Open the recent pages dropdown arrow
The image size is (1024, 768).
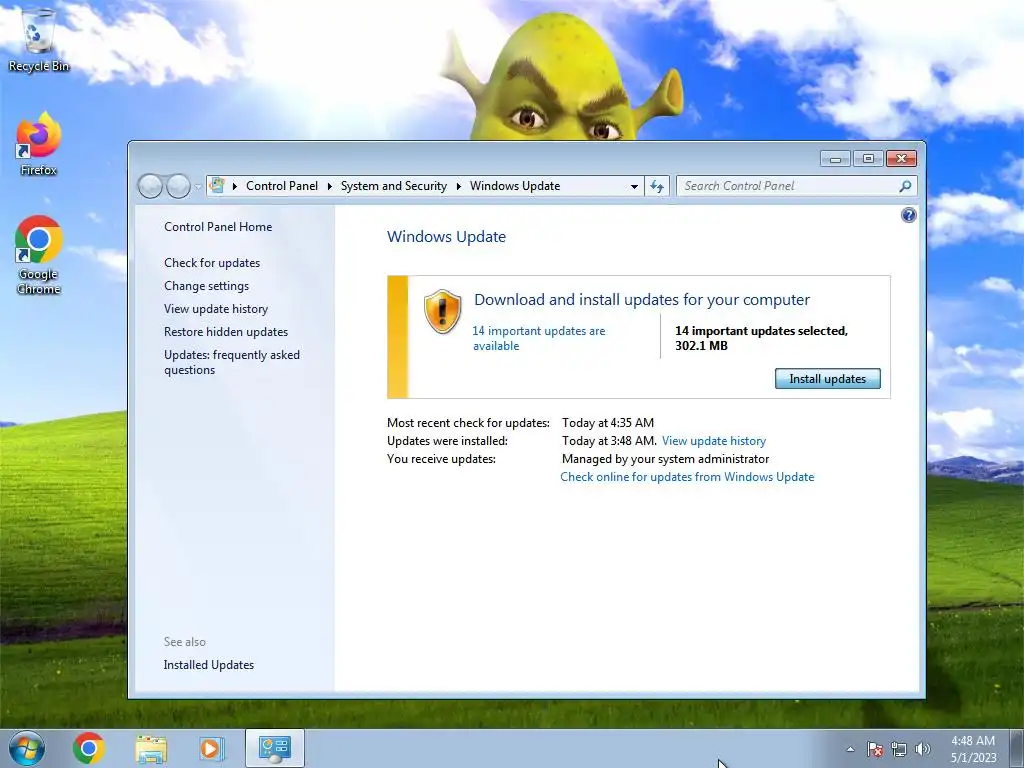[199, 187]
